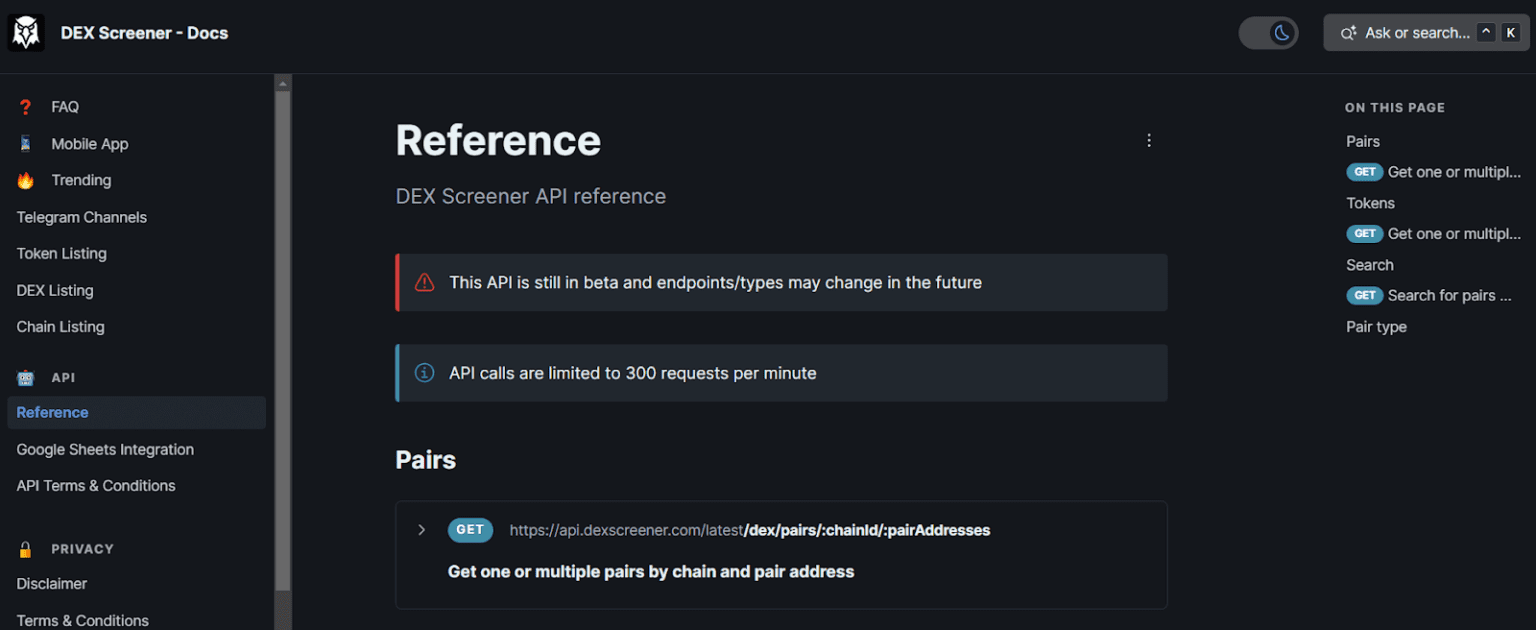Click the DEX Screener owl logo
The image size is (1536, 630).
[x=26, y=33]
